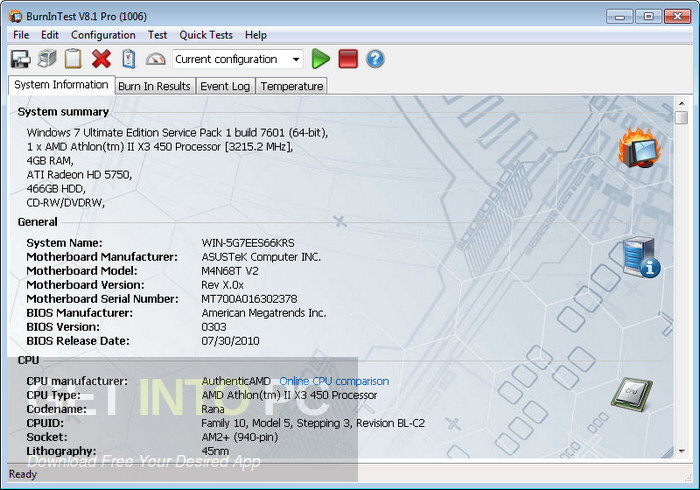700x490 pixels.
Task: Switch to the Event Log tab
Action: coord(225,86)
